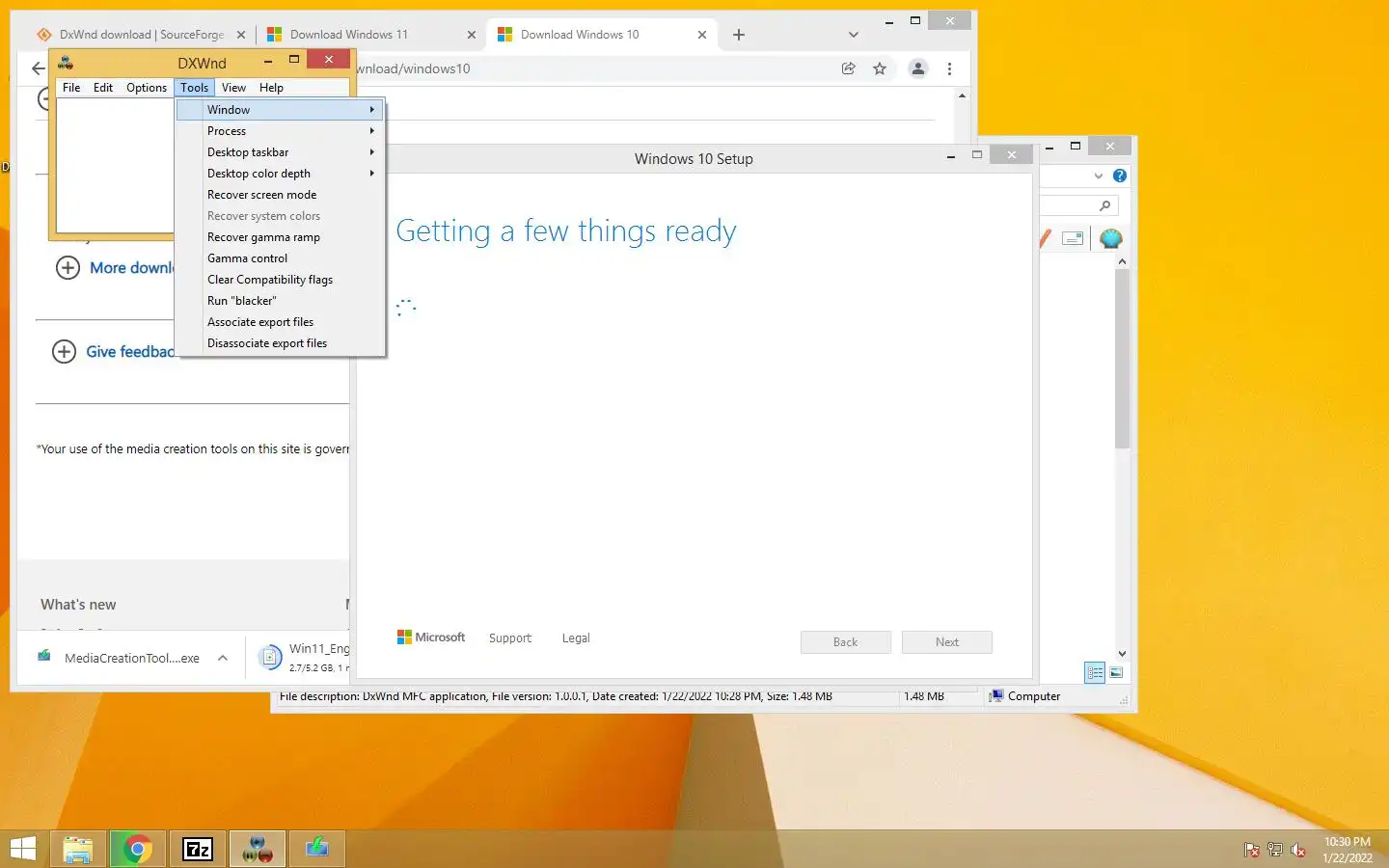Click the card icon in Explorer toolbar
1389x868 pixels.
[x=1073, y=238]
